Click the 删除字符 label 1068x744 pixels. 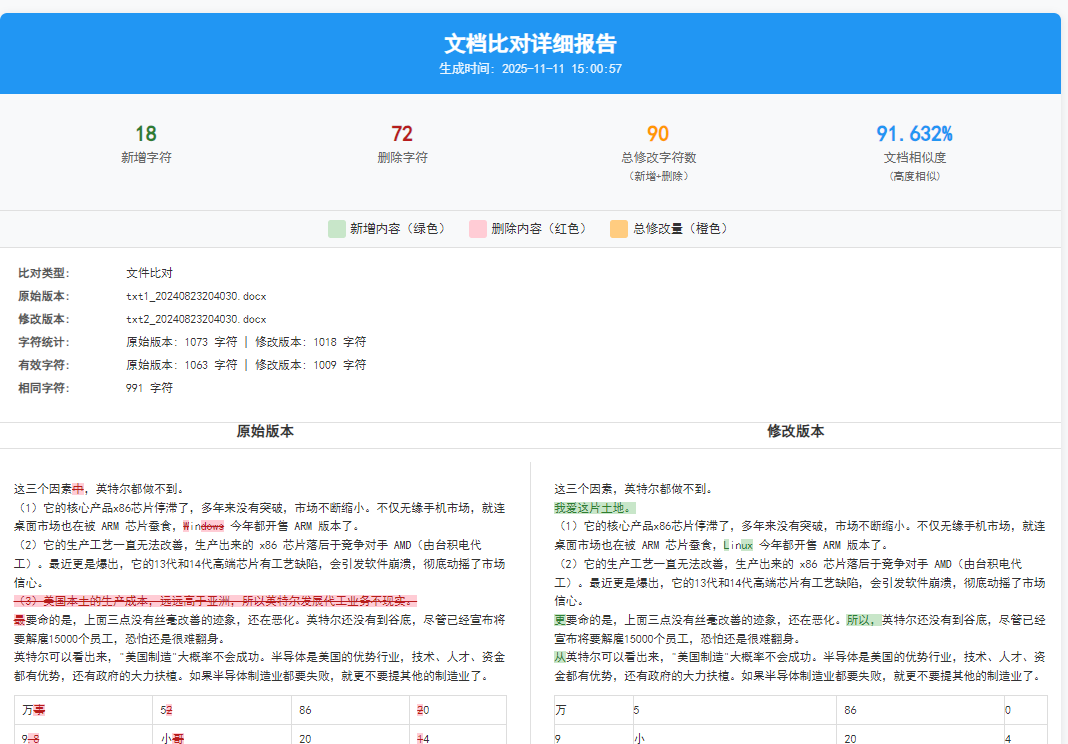pyautogui.click(x=402, y=157)
